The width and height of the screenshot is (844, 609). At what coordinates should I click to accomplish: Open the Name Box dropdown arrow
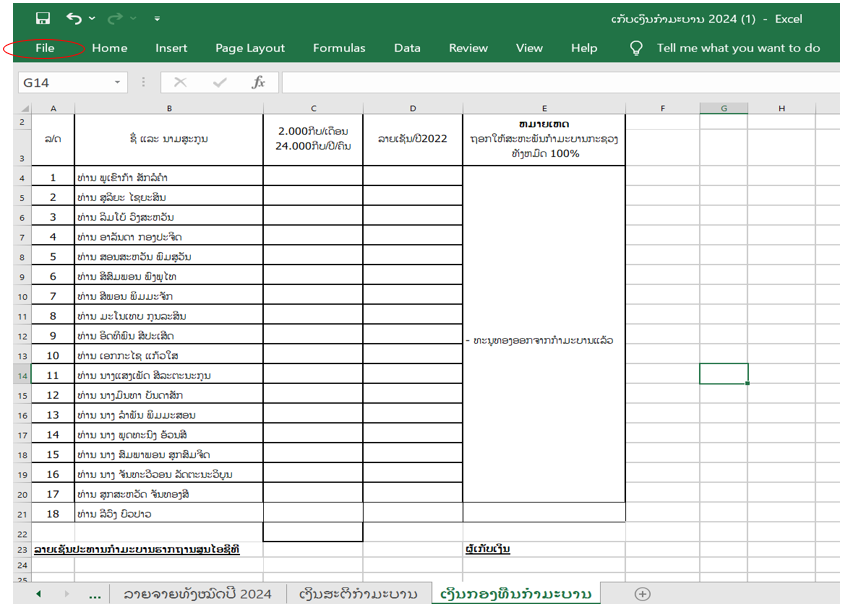point(117,82)
